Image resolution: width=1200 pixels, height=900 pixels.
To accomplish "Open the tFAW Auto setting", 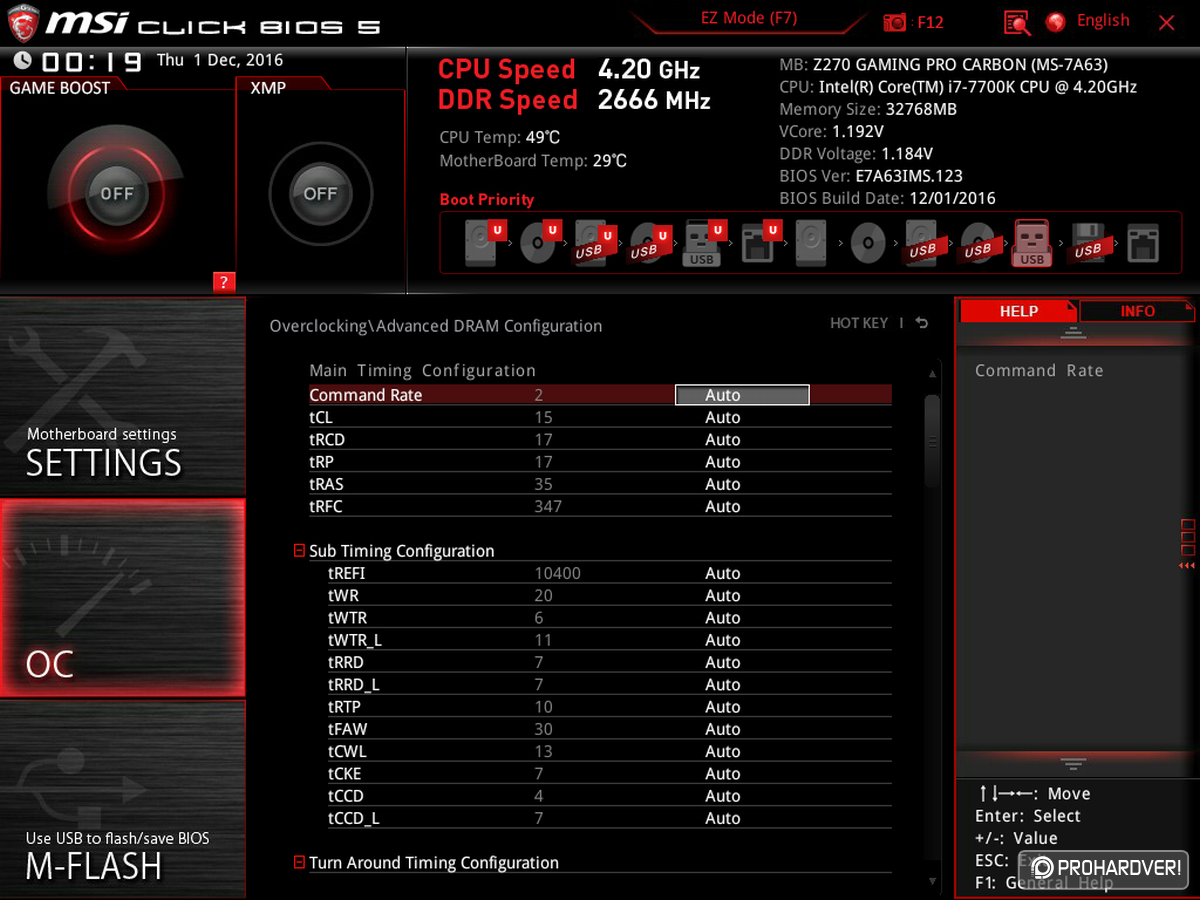I will (x=723, y=729).
